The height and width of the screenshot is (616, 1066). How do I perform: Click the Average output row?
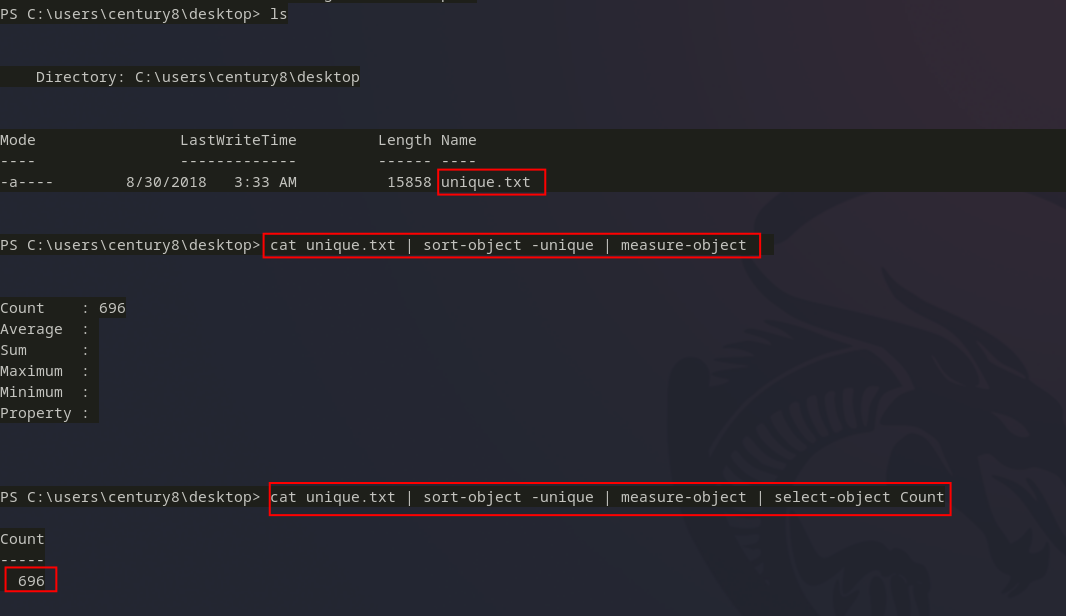click(45, 329)
